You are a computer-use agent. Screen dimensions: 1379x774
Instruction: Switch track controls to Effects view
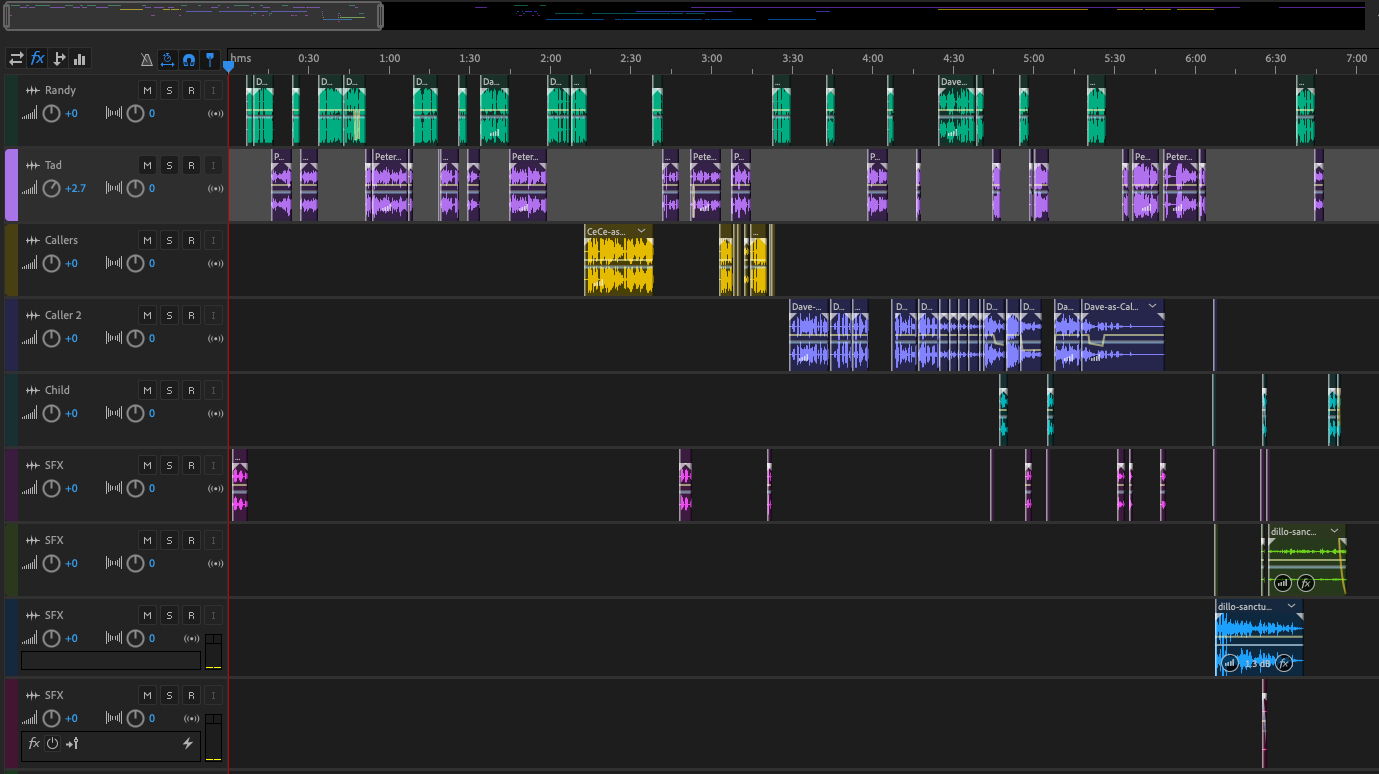38,59
